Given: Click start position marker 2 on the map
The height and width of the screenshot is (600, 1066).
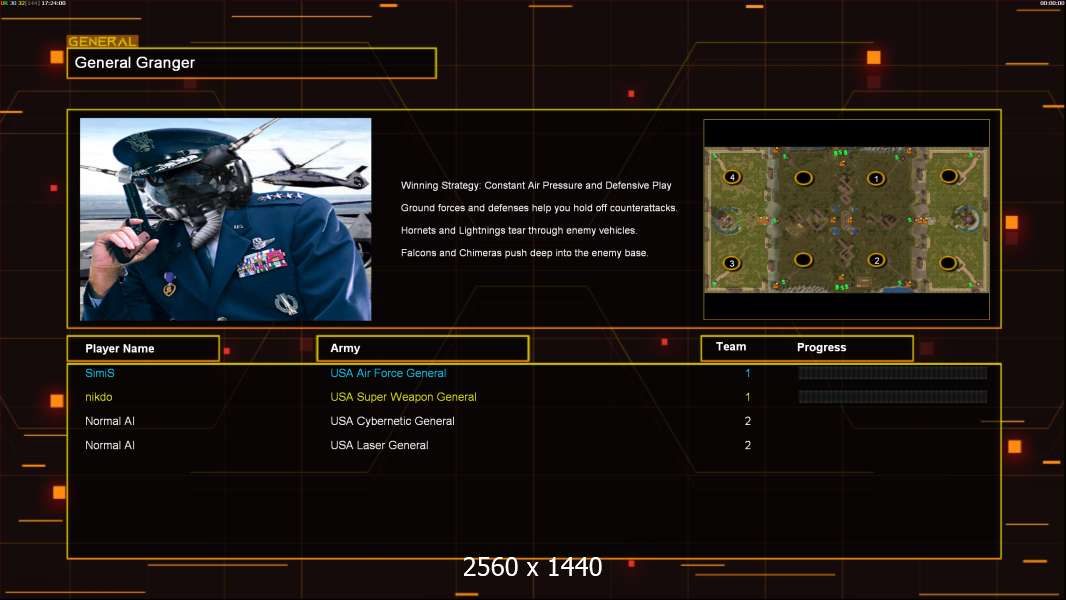Looking at the screenshot, I should tap(876, 260).
